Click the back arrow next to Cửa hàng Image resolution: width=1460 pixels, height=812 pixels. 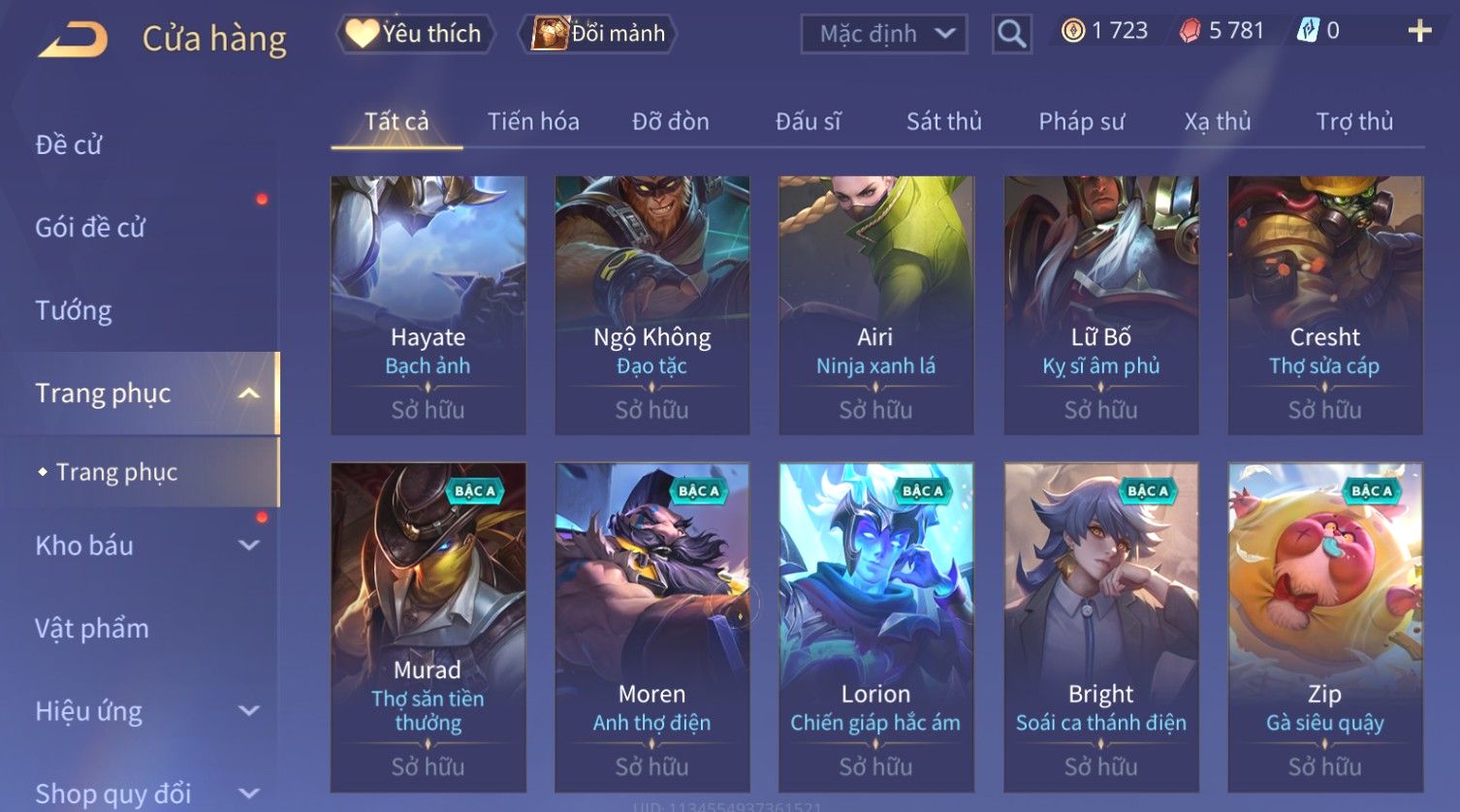click(73, 40)
